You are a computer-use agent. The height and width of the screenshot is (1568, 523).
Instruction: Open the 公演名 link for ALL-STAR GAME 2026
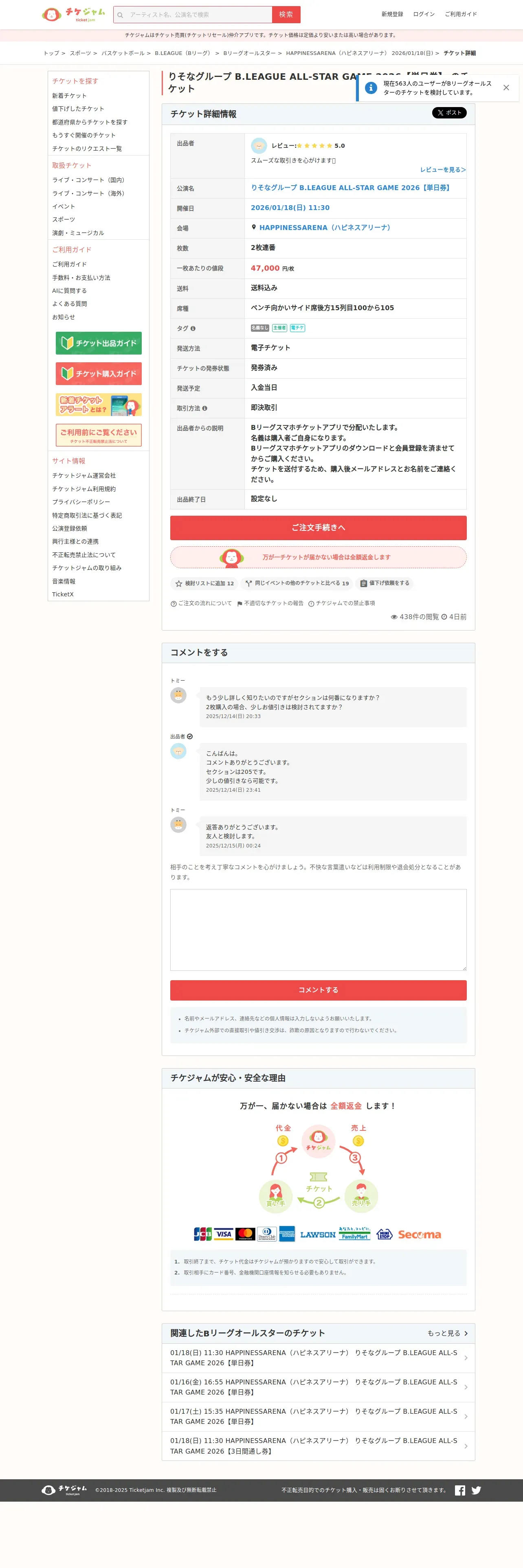(351, 188)
